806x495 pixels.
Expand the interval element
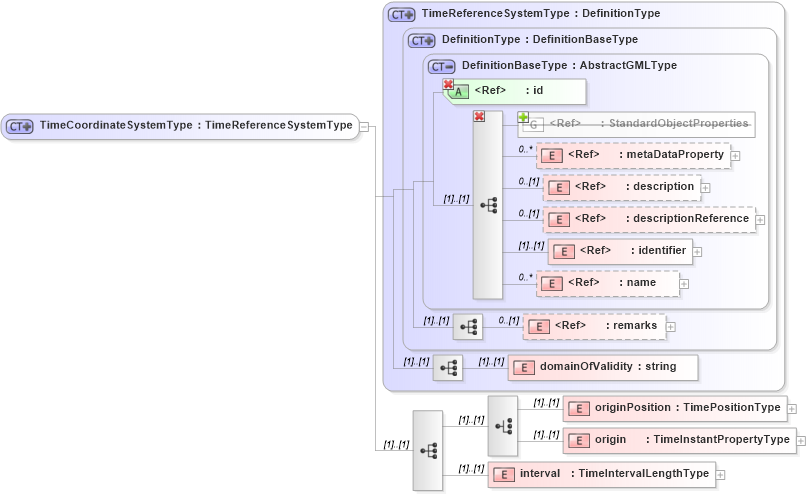(x=721, y=475)
